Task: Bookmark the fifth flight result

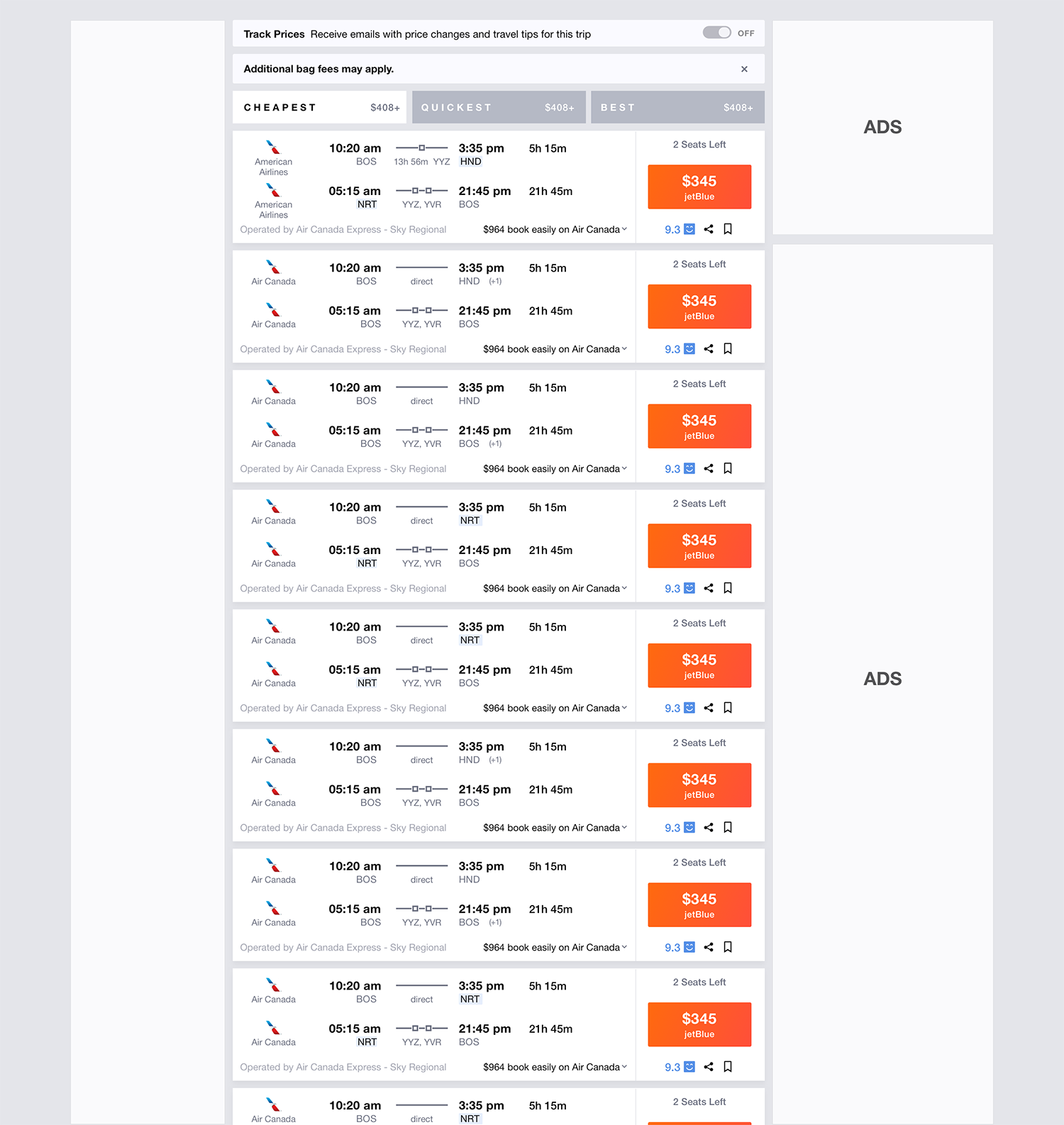Action: coord(728,708)
